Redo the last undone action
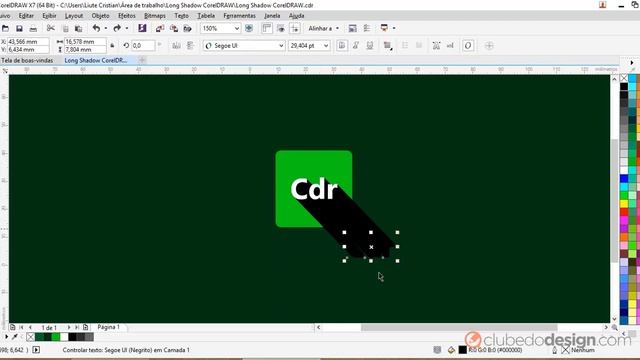 [x=117, y=28]
